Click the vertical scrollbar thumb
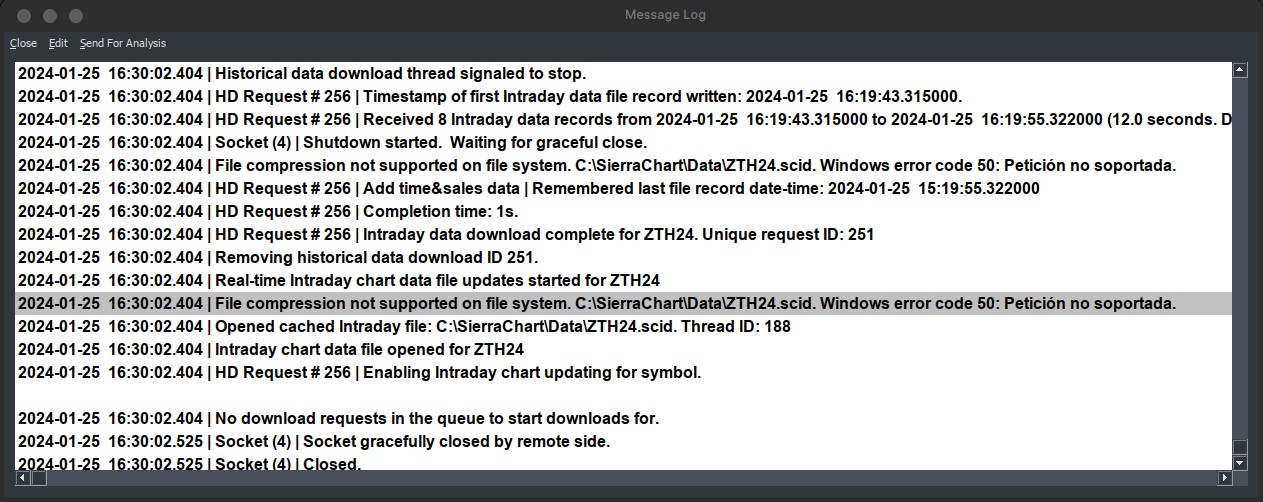 (1240, 447)
